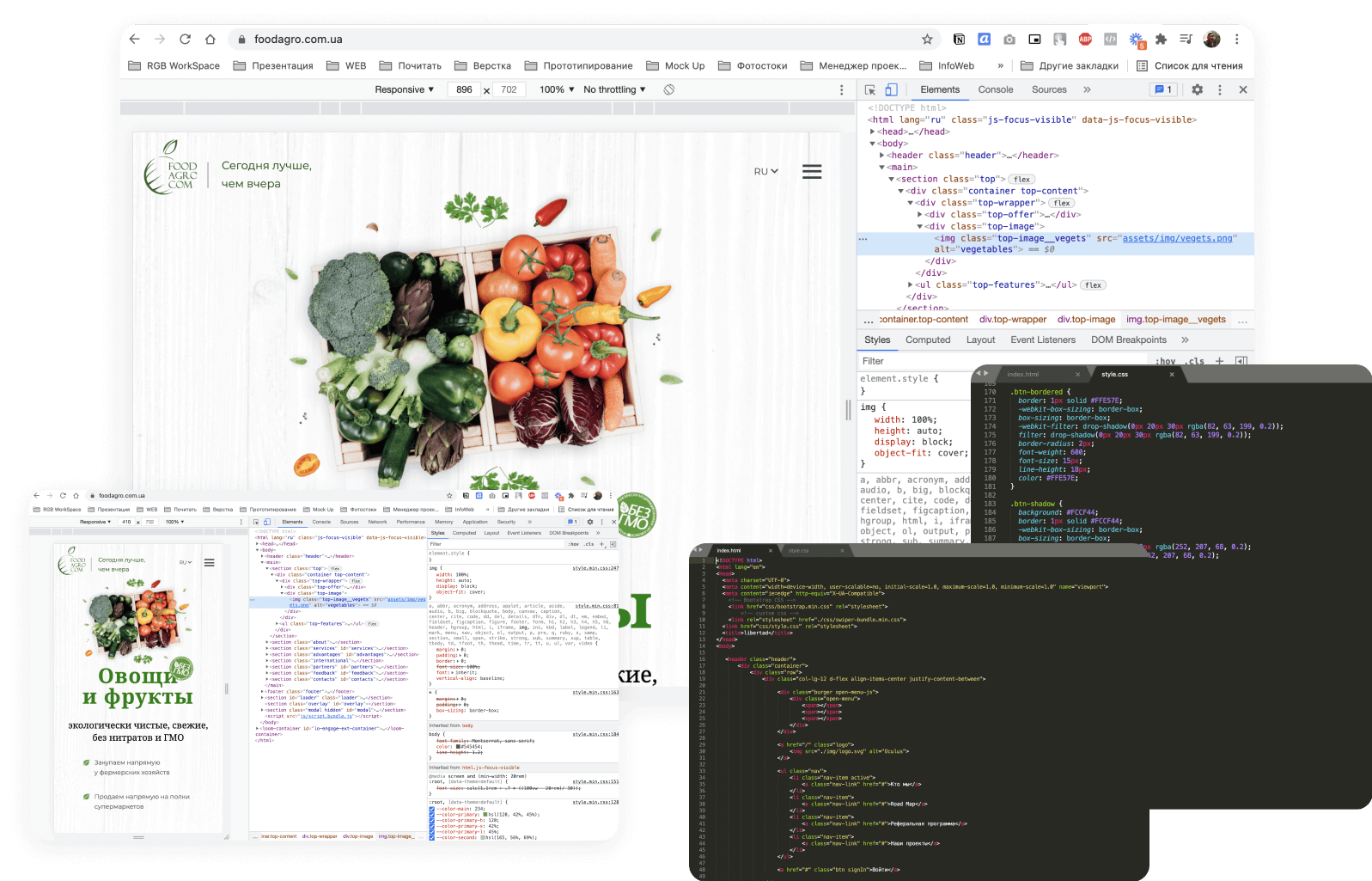Open home page in the large browser
Screen dimensions: 1372x881
(210, 39)
